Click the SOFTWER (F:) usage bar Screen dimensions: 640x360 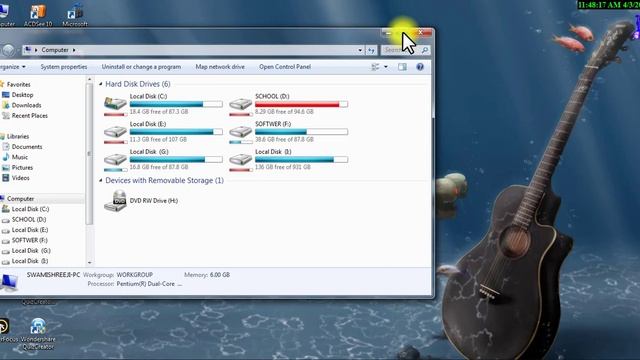coord(301,132)
